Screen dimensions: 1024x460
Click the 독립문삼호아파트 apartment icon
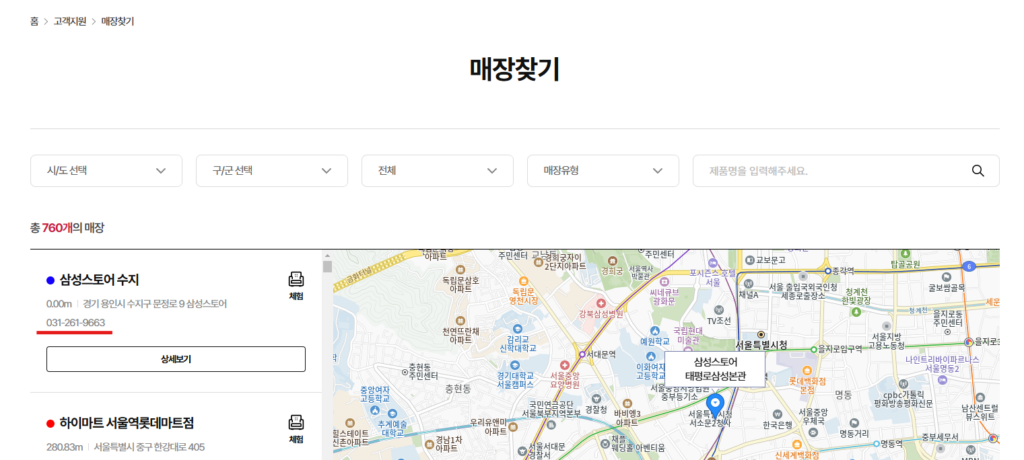point(460,269)
